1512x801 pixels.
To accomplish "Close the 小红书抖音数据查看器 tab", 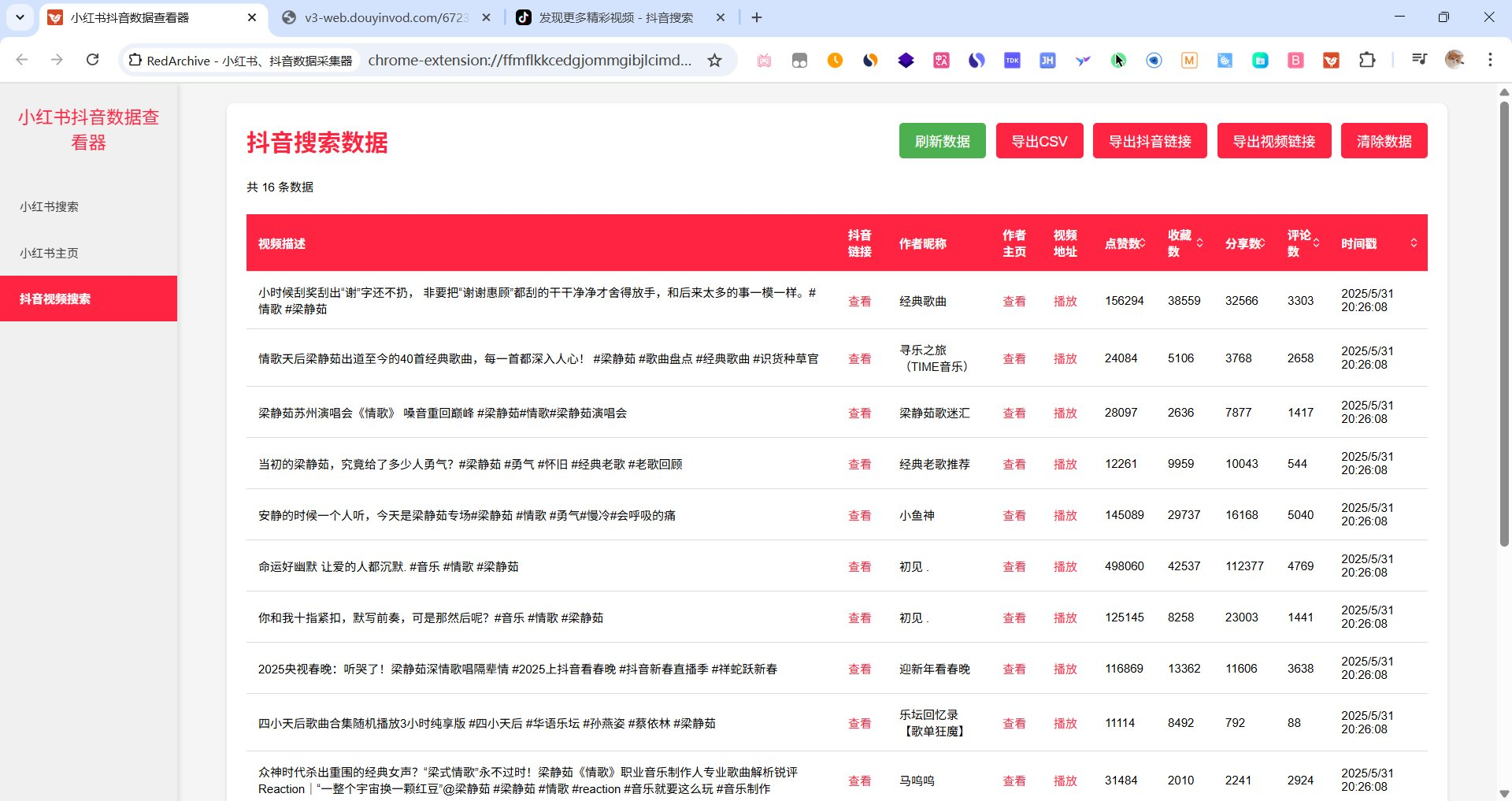I will tap(252, 17).
